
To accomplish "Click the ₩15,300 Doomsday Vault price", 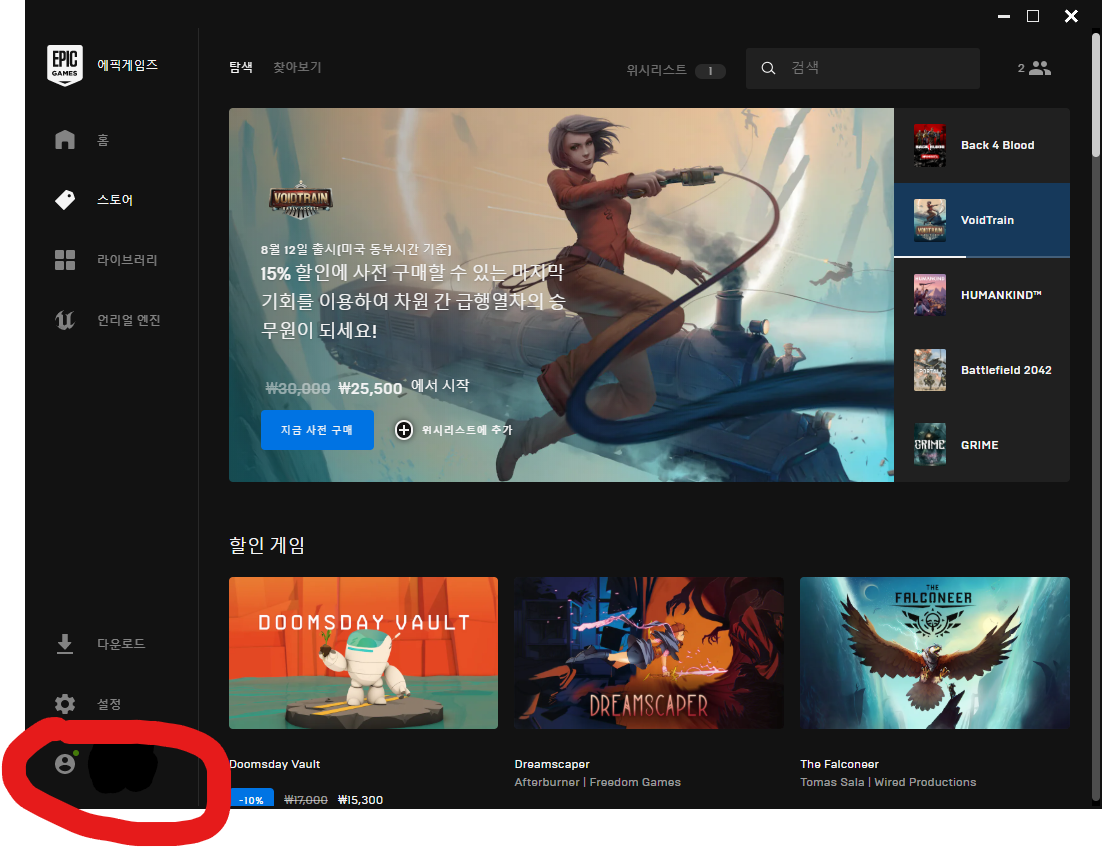I will coord(360,800).
